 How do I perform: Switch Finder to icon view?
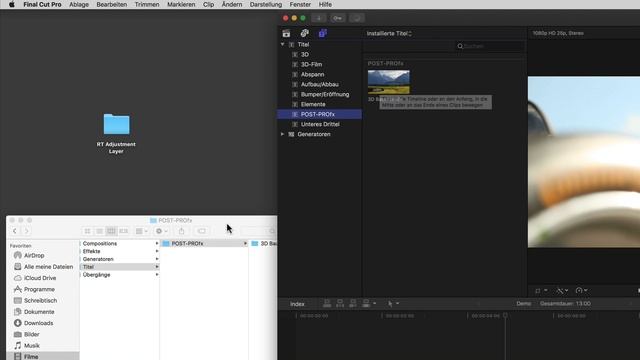coord(87,231)
